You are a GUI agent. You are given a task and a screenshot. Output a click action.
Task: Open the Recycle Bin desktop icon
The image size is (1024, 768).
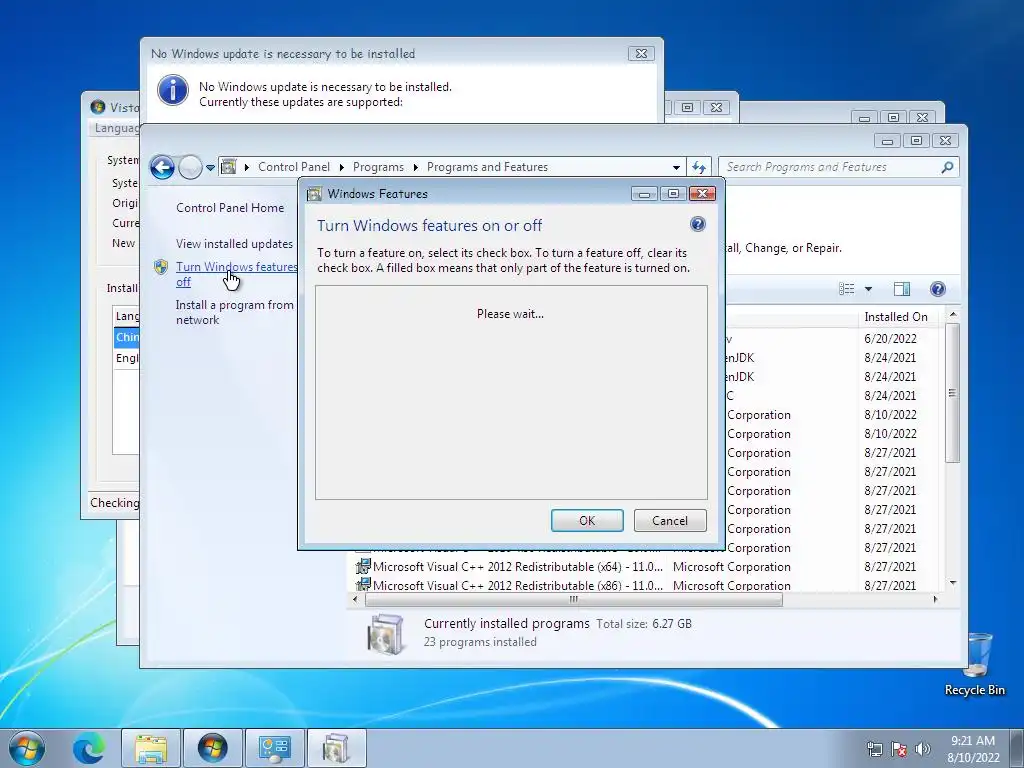[974, 664]
